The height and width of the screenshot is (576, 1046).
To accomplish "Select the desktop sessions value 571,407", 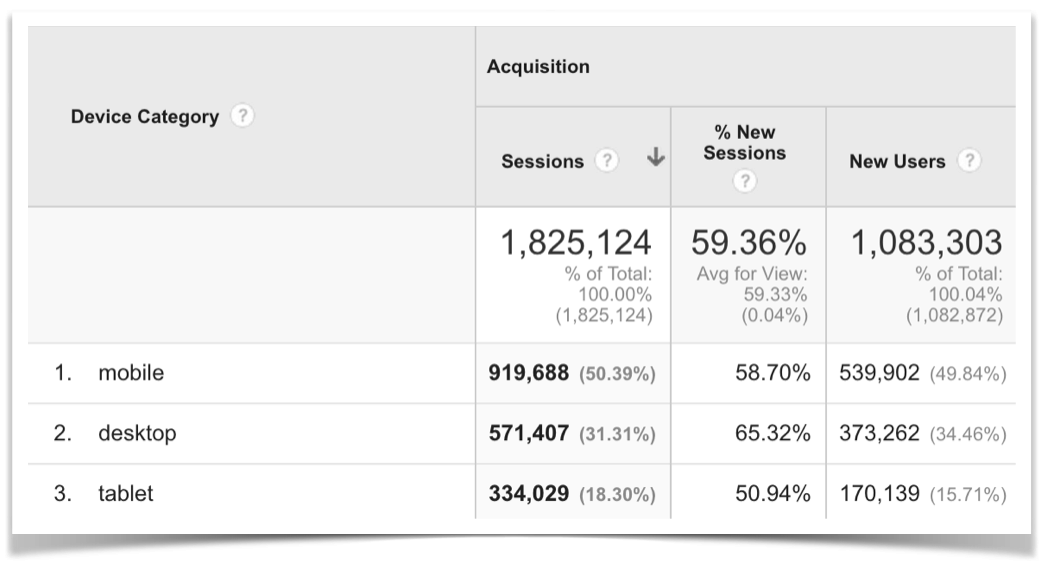I will click(x=529, y=434).
